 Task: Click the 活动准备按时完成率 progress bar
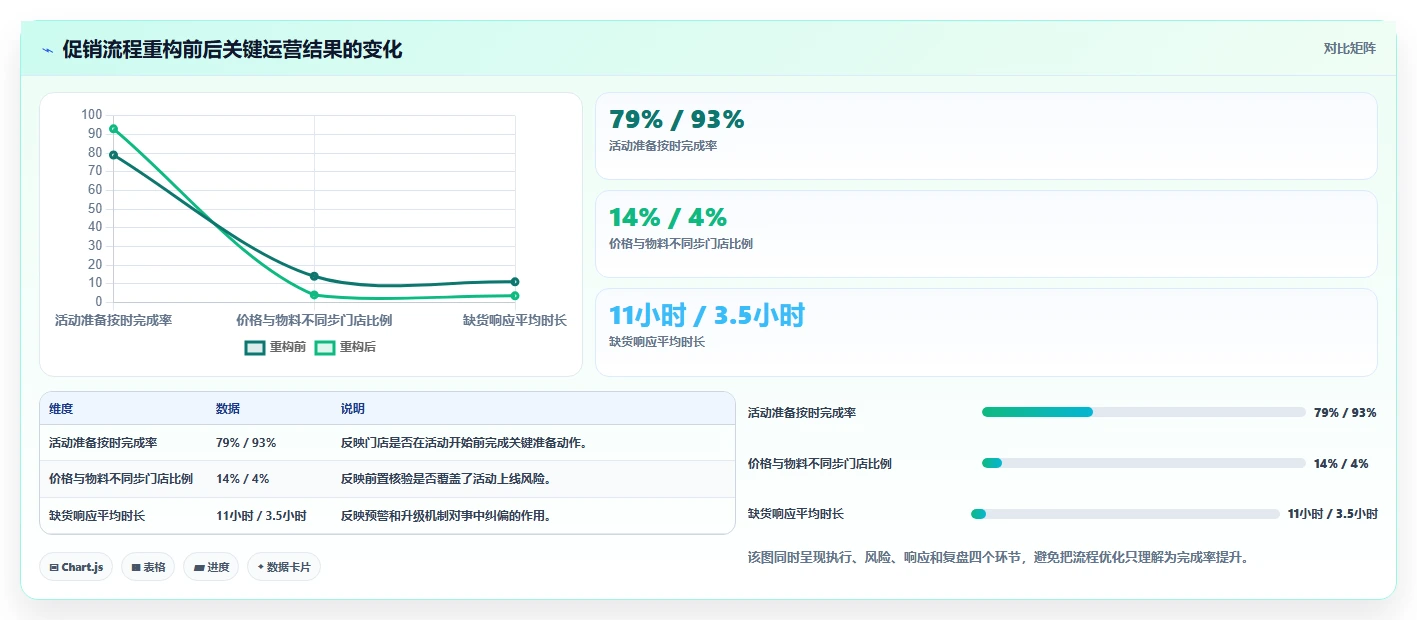pyautogui.click(x=1144, y=412)
